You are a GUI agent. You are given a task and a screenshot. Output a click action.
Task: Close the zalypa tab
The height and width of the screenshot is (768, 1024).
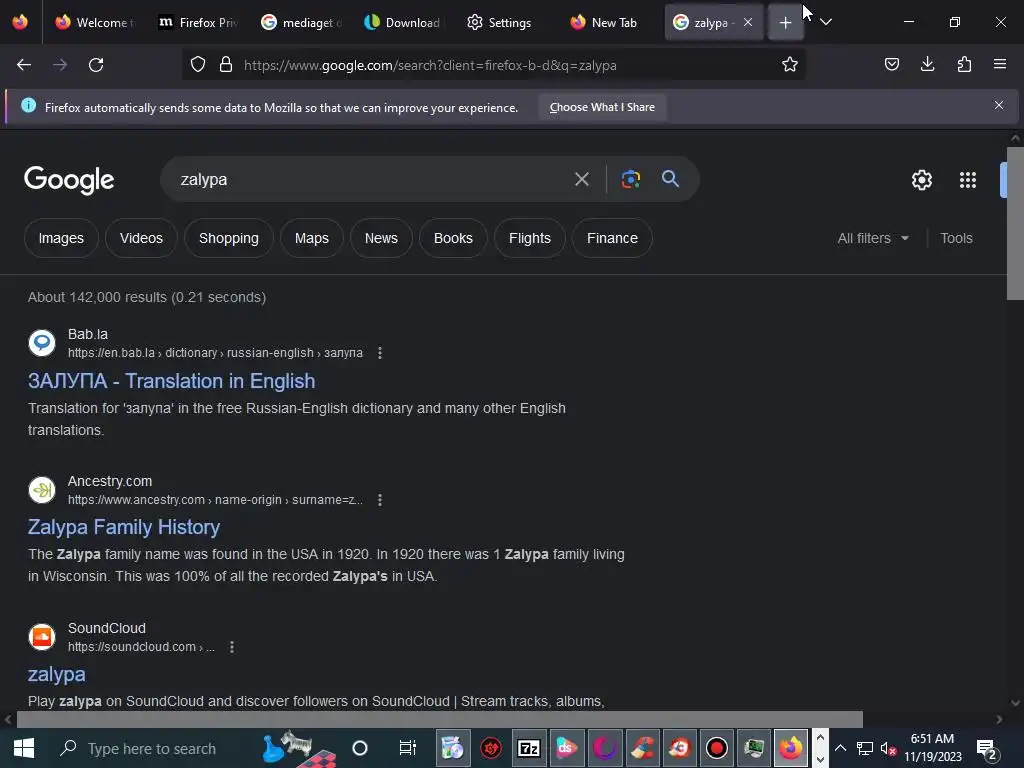[748, 22]
